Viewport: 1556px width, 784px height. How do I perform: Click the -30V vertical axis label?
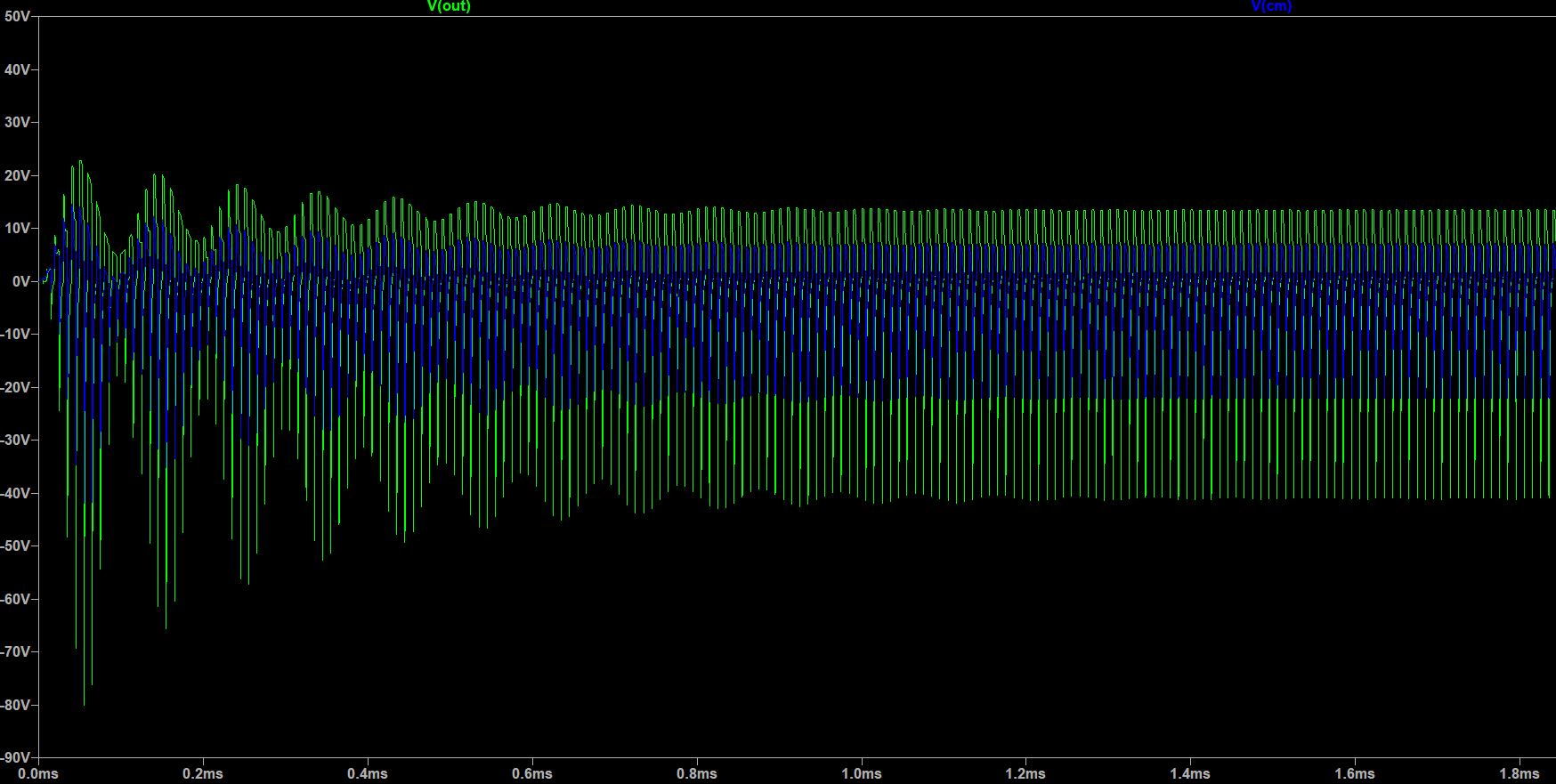coord(15,440)
